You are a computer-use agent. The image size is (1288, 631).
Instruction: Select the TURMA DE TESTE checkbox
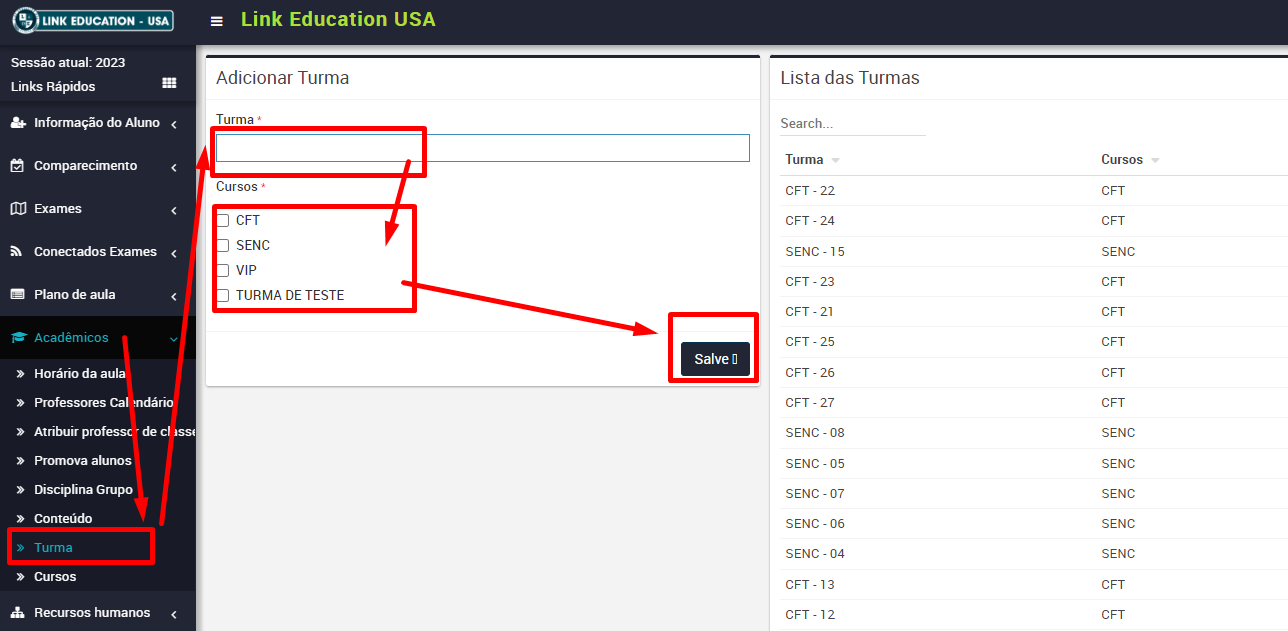pos(223,296)
